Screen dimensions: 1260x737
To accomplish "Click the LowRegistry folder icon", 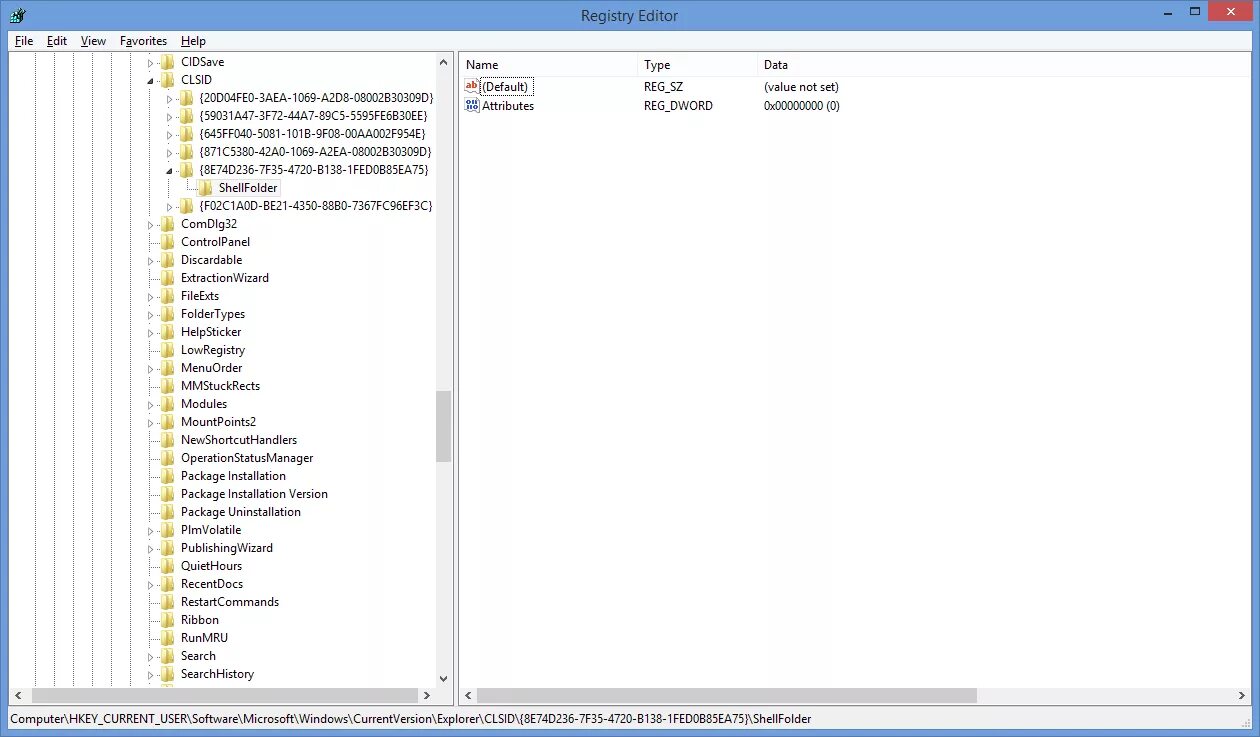I will (167, 350).
